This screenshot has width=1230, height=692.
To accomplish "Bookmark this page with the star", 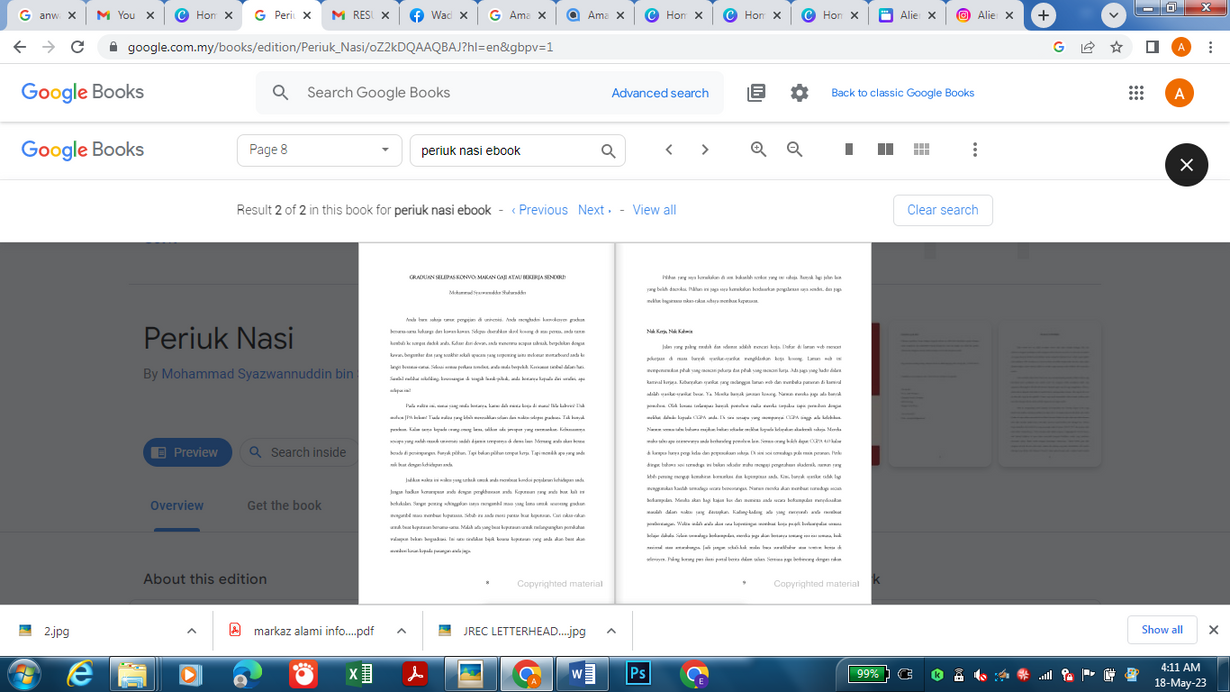I will [1117, 47].
